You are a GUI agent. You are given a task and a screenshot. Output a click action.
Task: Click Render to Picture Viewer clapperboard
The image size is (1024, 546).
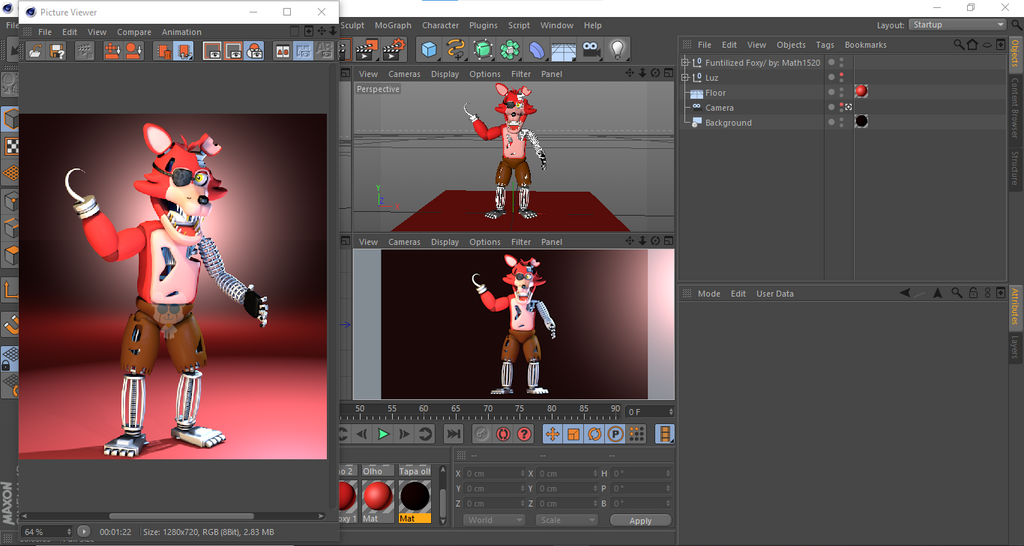coord(367,50)
